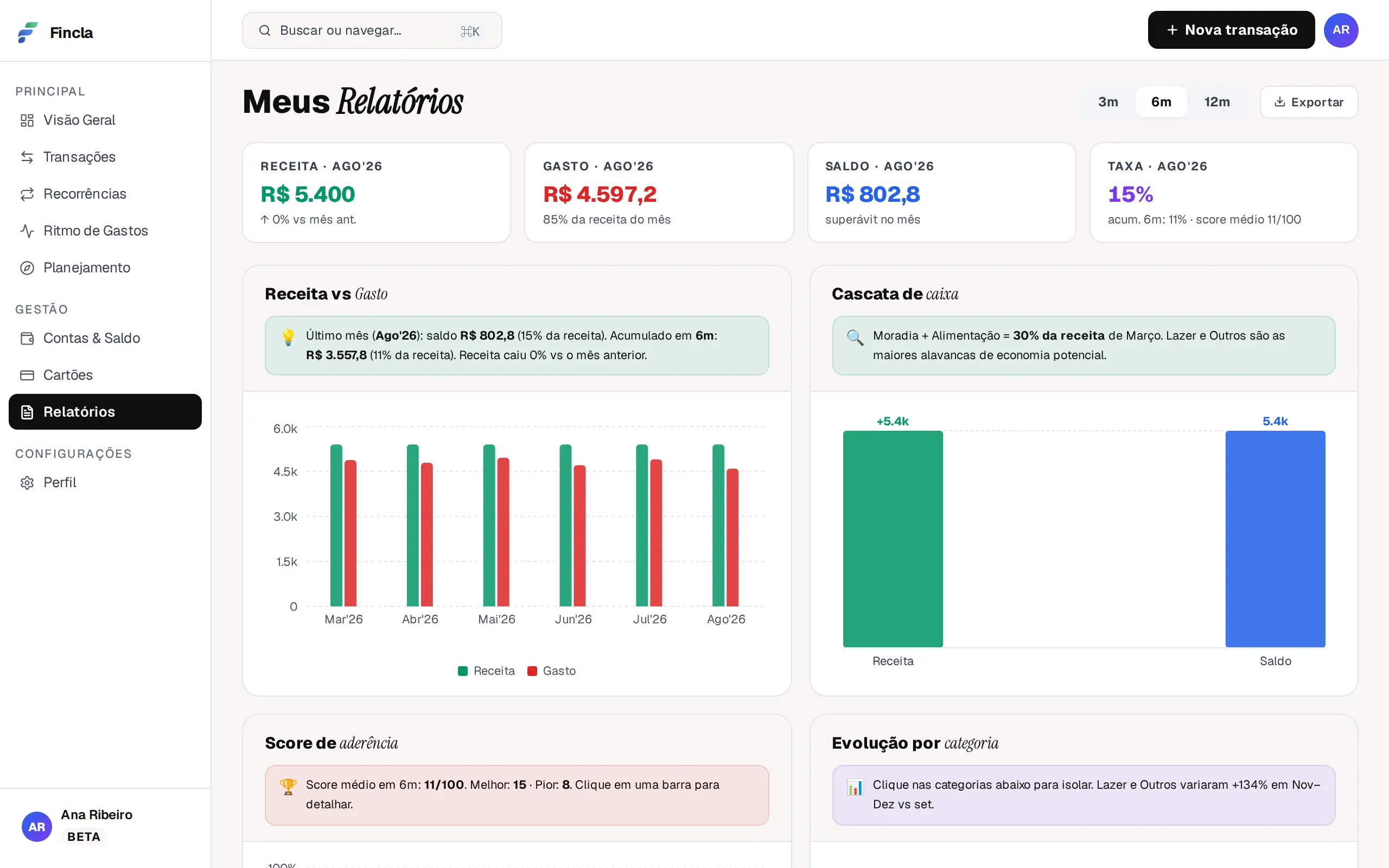Click the Fincla logo icon
Screen dimensions: 1389x868
[28, 32]
